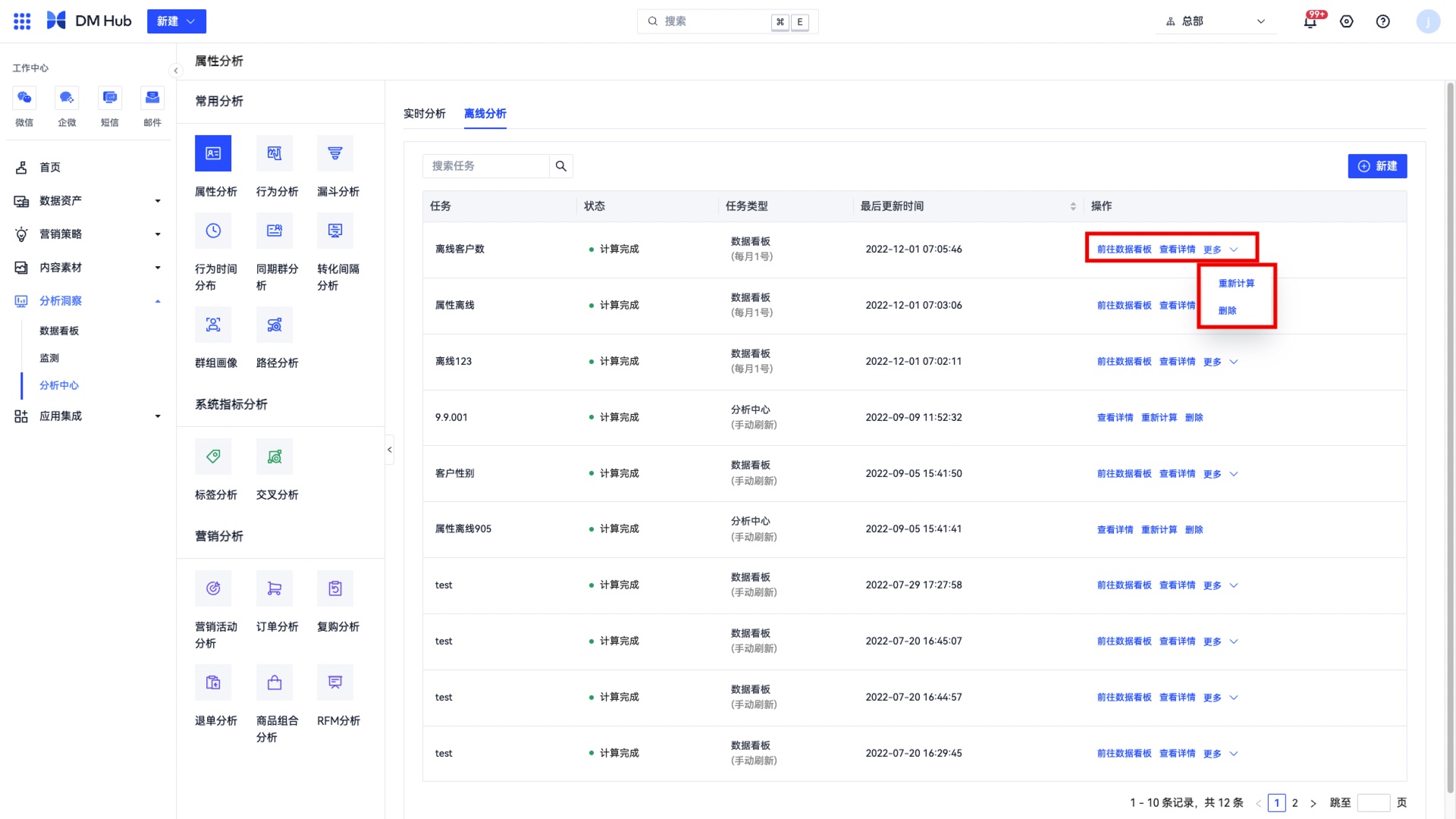This screenshot has height=819, width=1456.
Task: Click 前往数据看板 for 离线客户数
Action: [1124, 249]
